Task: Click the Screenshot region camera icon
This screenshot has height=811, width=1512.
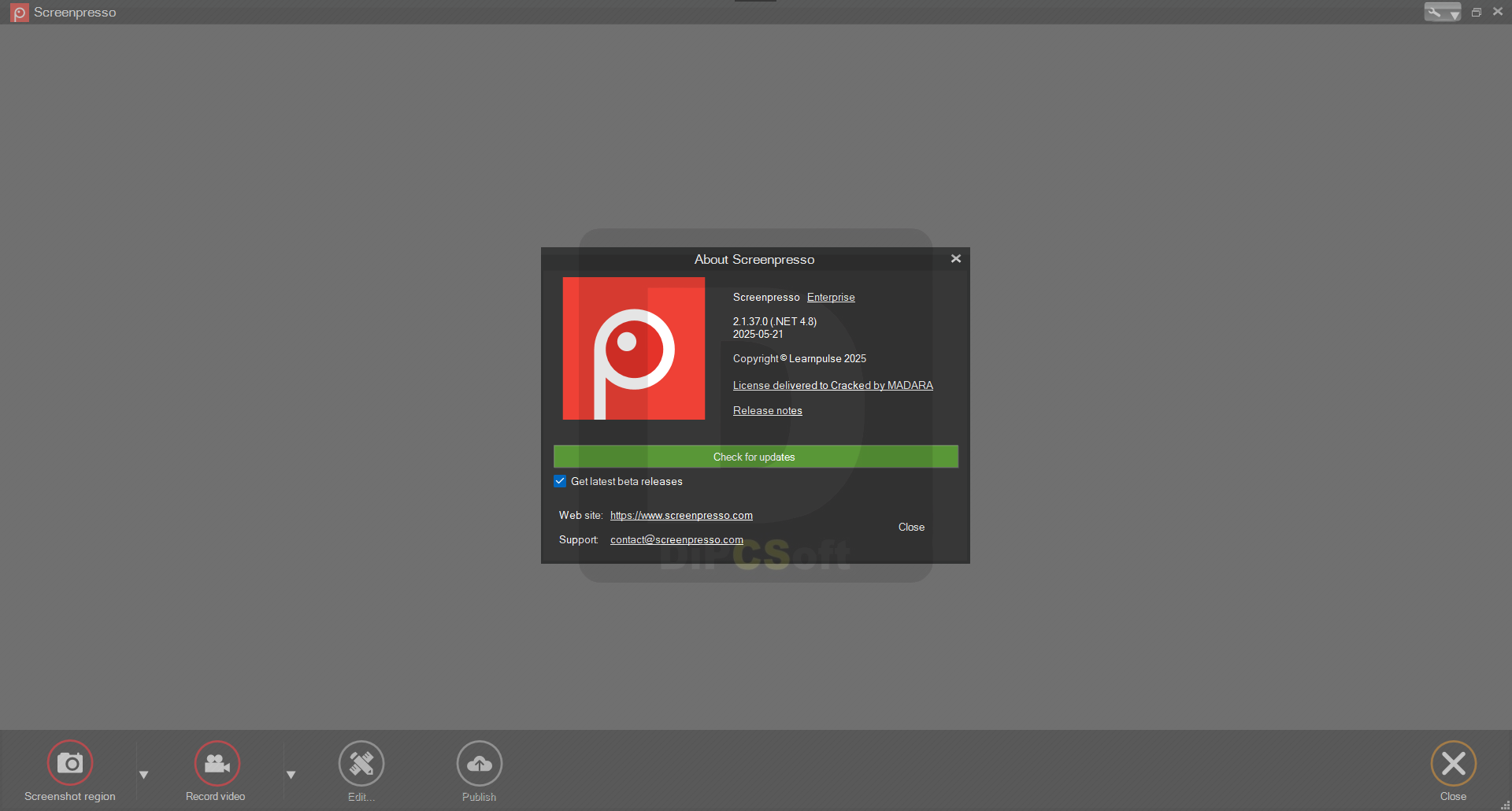Action: [70, 763]
